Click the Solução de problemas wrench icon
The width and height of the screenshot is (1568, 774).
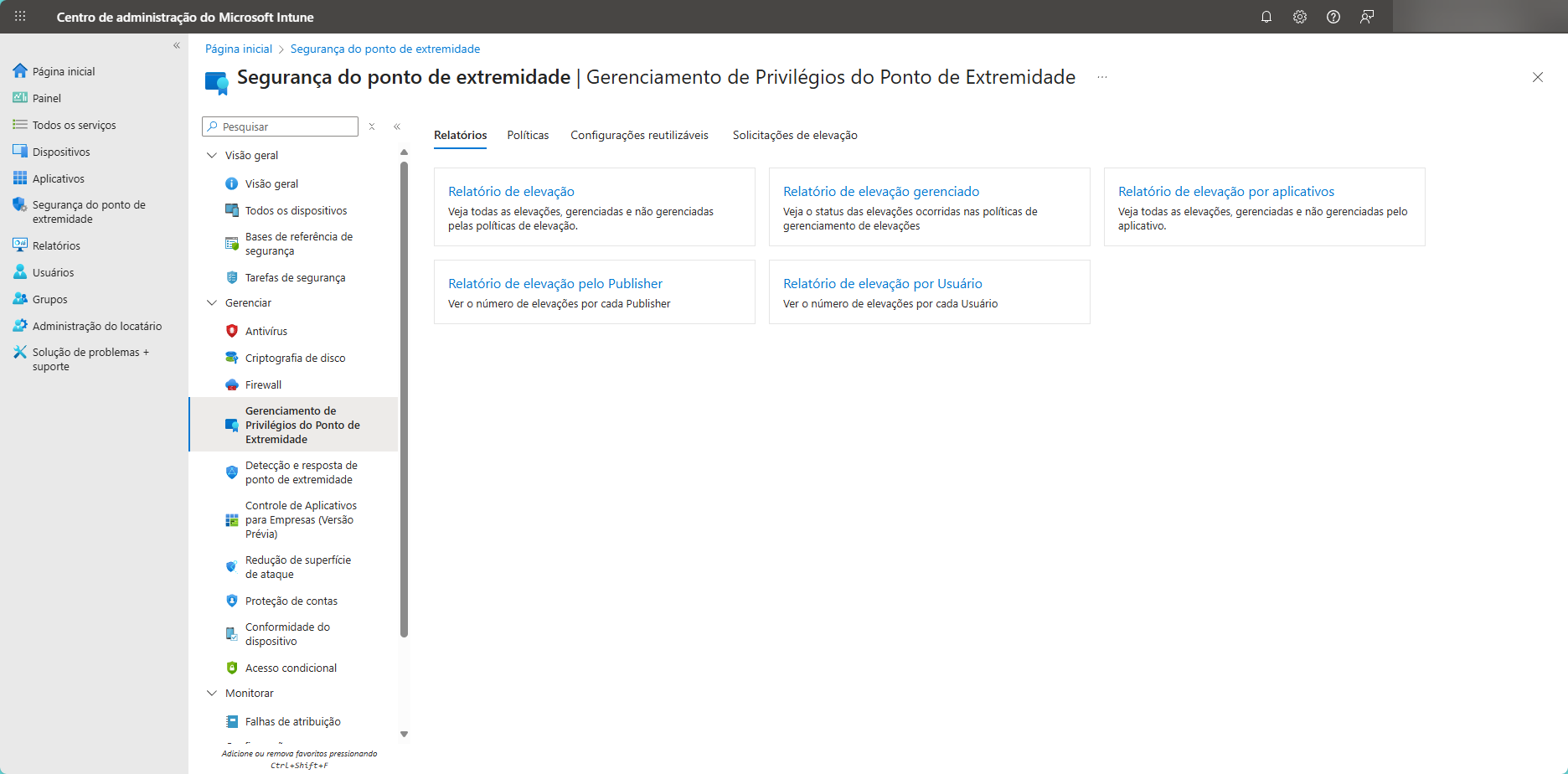(20, 353)
